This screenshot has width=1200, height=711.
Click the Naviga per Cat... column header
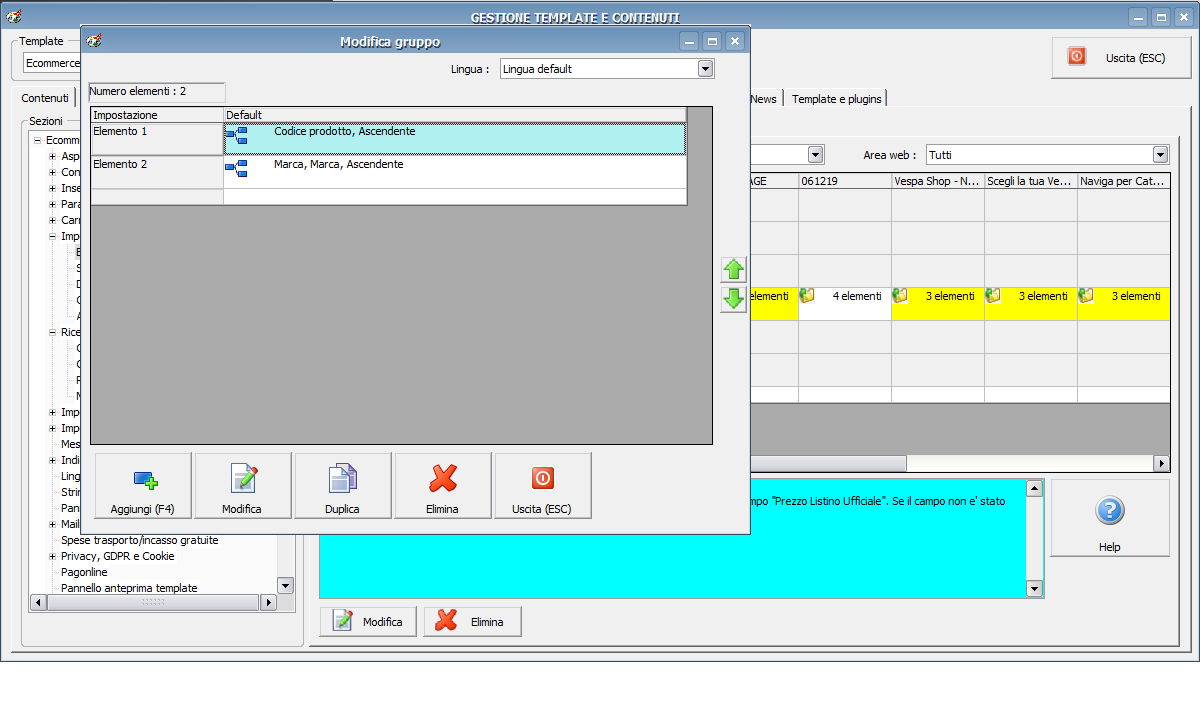click(x=1123, y=181)
